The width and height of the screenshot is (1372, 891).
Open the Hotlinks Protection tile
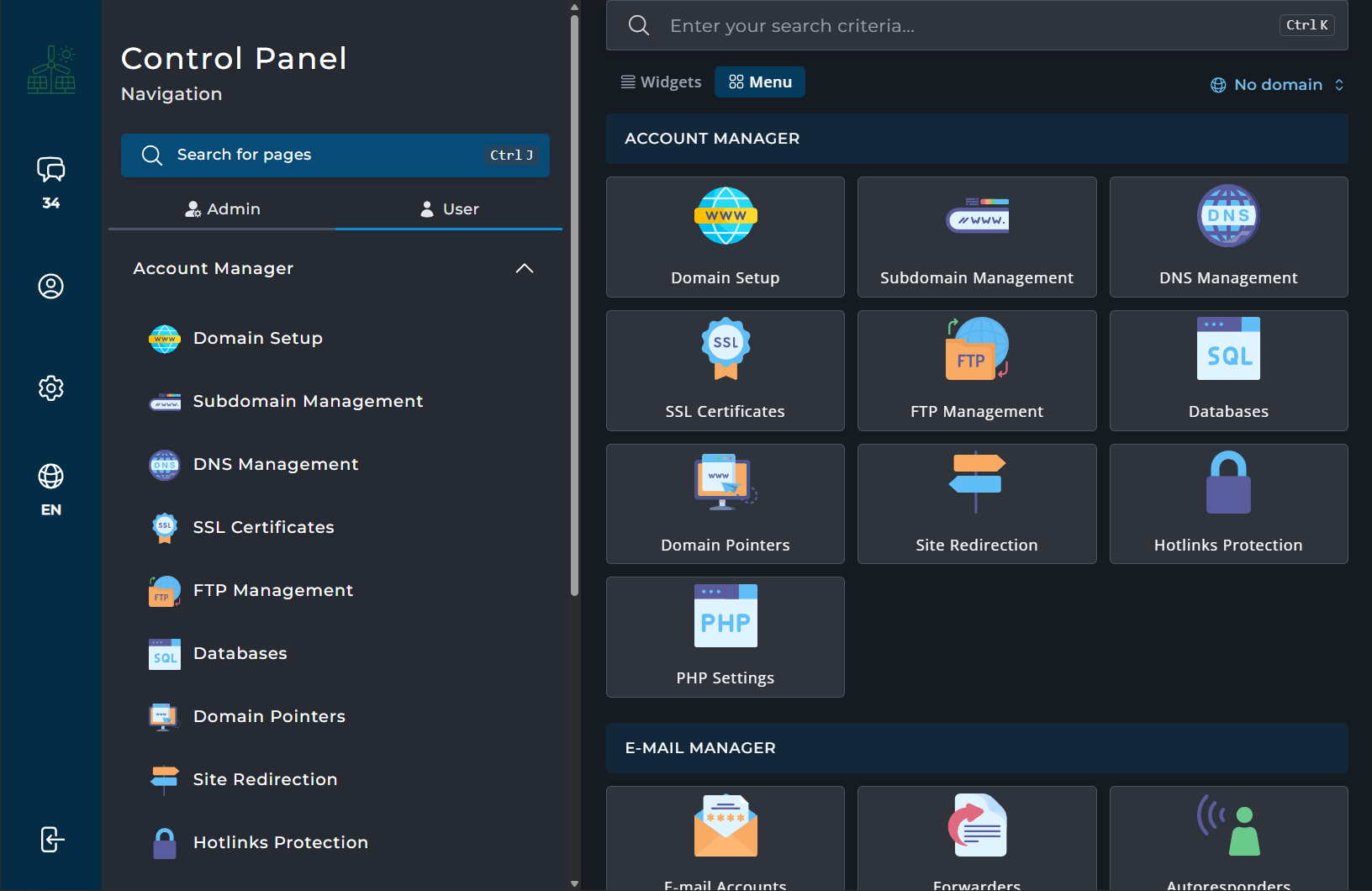[x=1227, y=504]
